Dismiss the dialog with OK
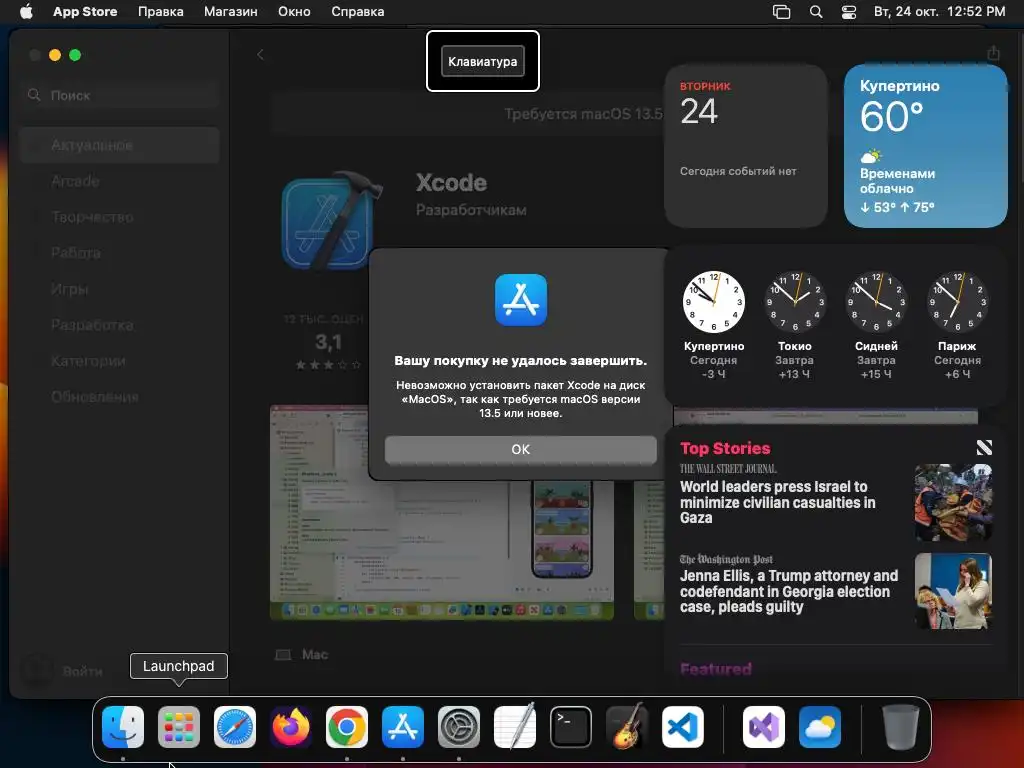The image size is (1024, 768). (x=520, y=449)
